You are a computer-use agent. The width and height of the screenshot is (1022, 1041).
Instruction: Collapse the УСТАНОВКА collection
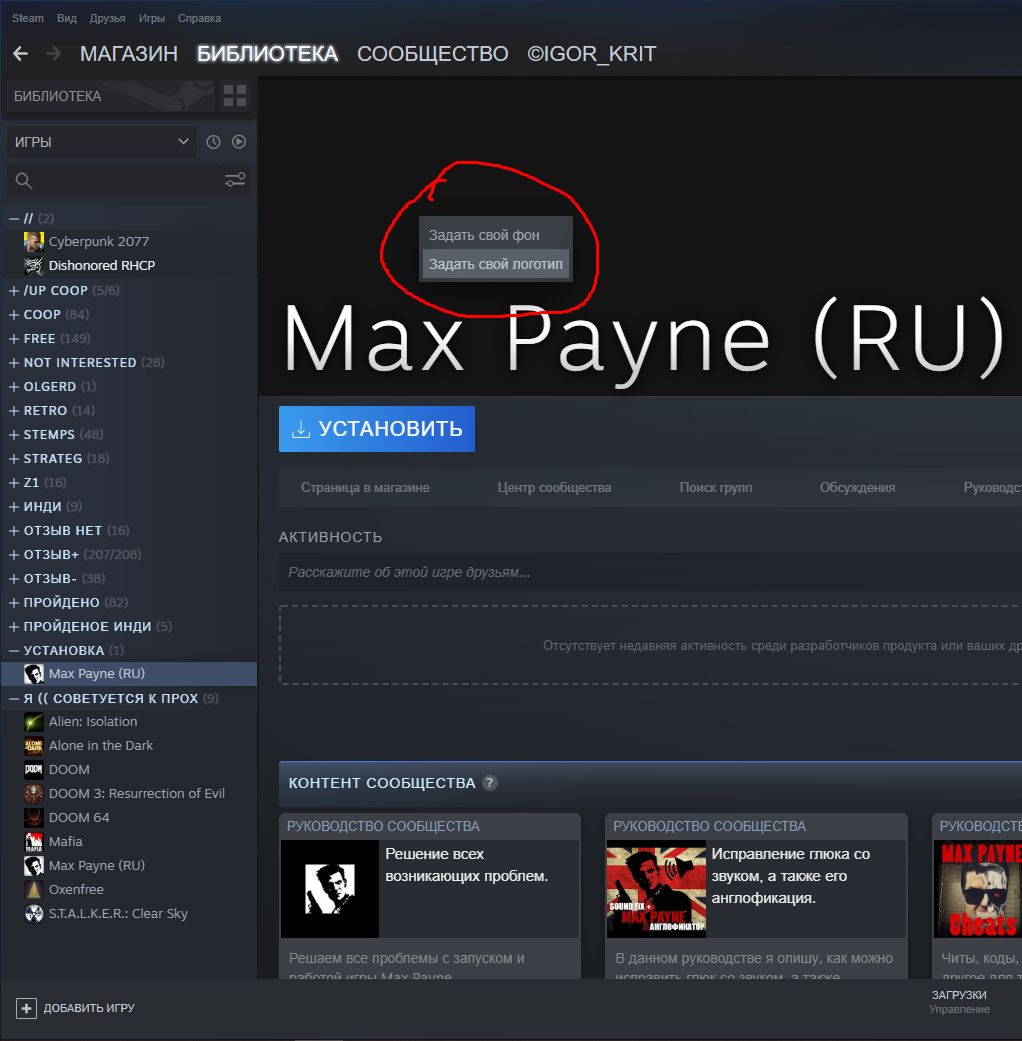point(13,651)
